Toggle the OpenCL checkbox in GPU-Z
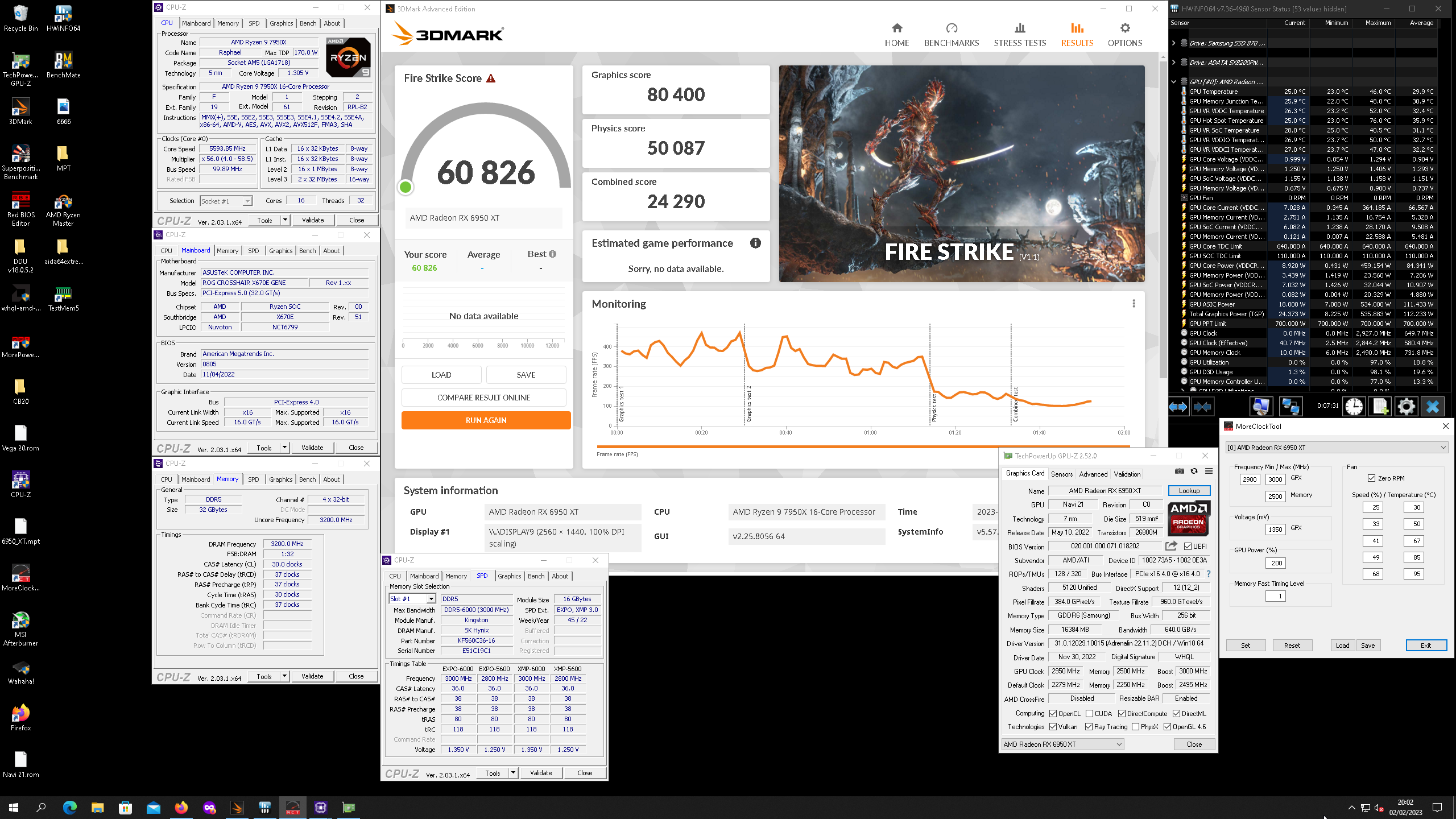Viewport: 1456px width, 819px height. tap(1053, 713)
